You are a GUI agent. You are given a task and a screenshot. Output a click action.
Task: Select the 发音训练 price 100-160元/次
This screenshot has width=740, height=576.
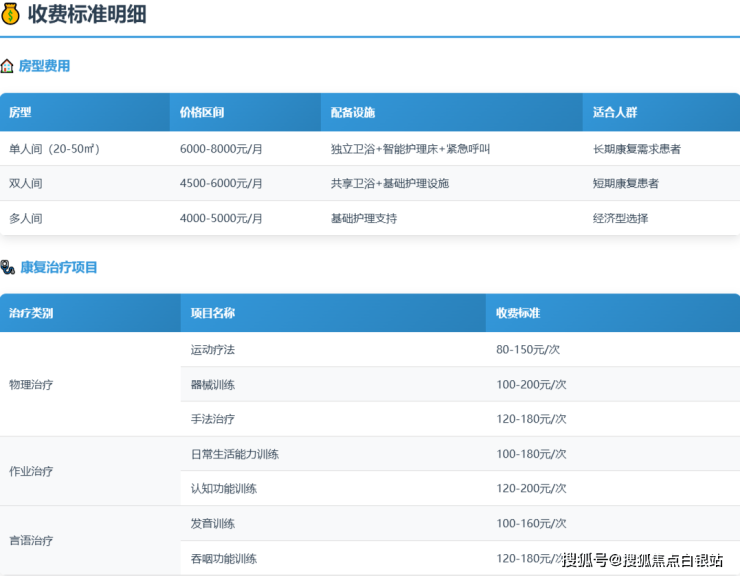[x=531, y=523]
